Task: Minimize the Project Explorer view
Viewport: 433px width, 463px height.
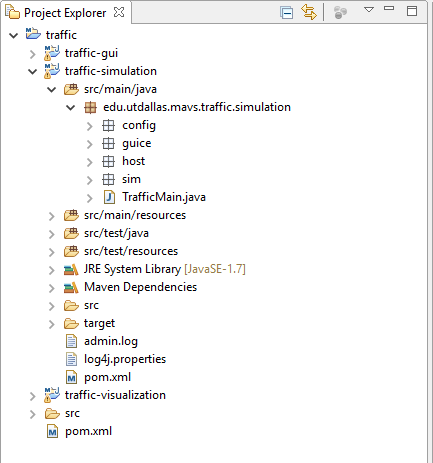Action: click(389, 8)
